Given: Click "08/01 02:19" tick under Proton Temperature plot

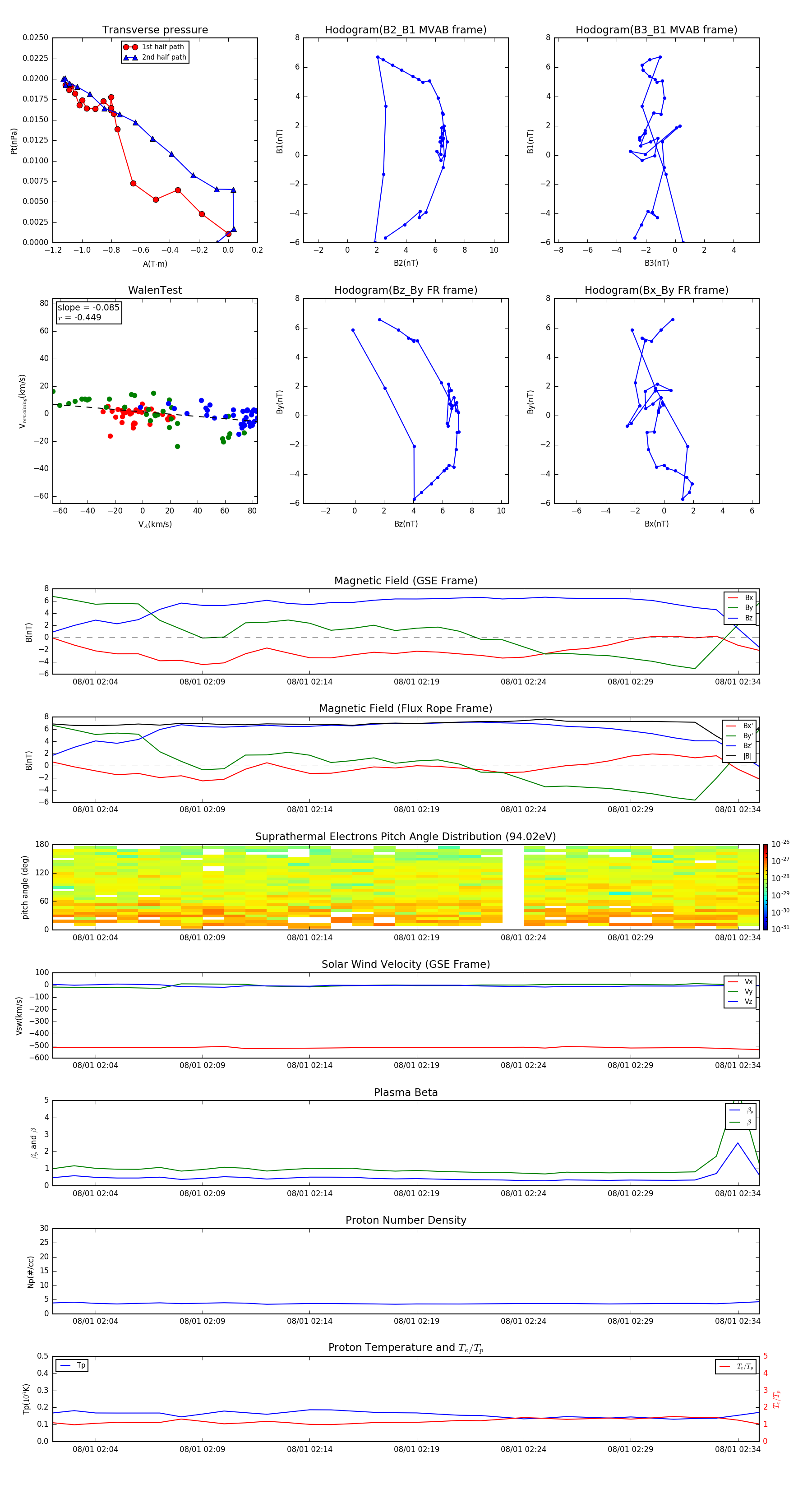Looking at the screenshot, I should (x=416, y=1449).
